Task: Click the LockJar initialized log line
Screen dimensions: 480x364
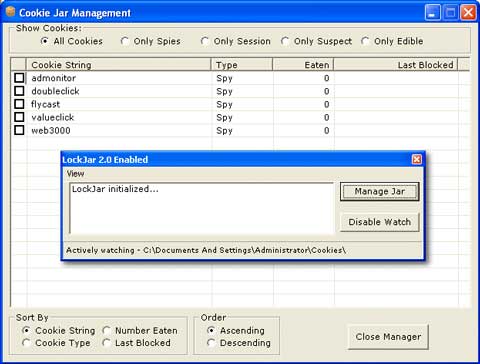Action: pos(115,189)
